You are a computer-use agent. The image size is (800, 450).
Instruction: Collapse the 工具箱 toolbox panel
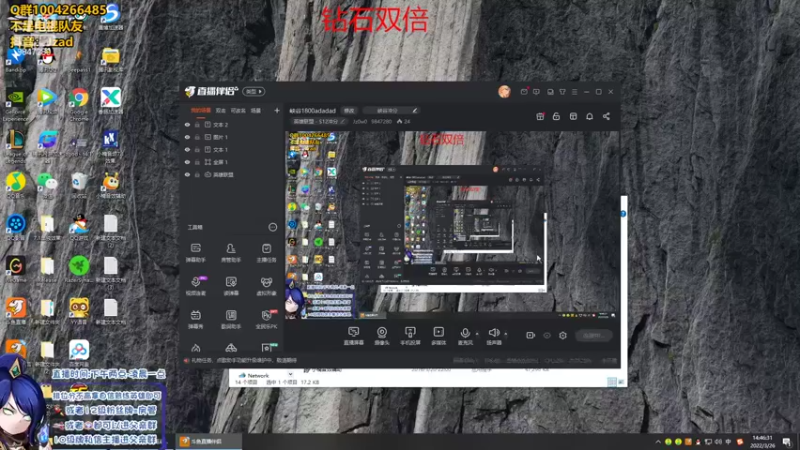272,227
